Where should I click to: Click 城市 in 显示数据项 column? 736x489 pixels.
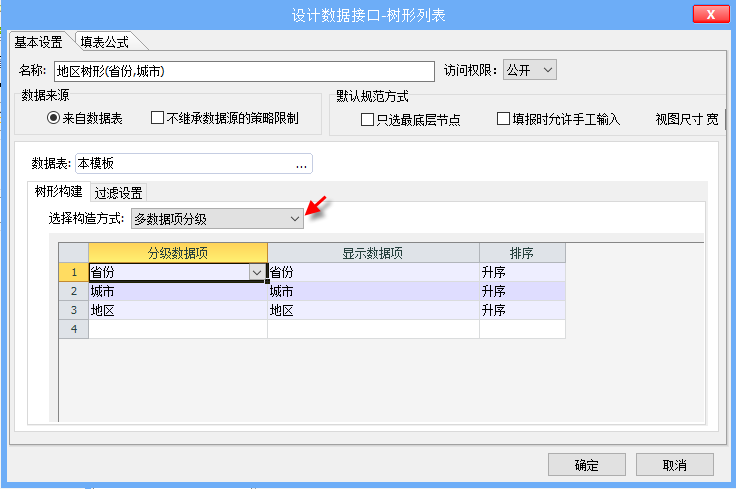pyautogui.click(x=374, y=291)
